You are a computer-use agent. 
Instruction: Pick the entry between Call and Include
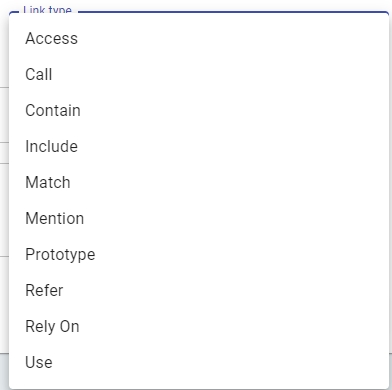tap(199, 110)
